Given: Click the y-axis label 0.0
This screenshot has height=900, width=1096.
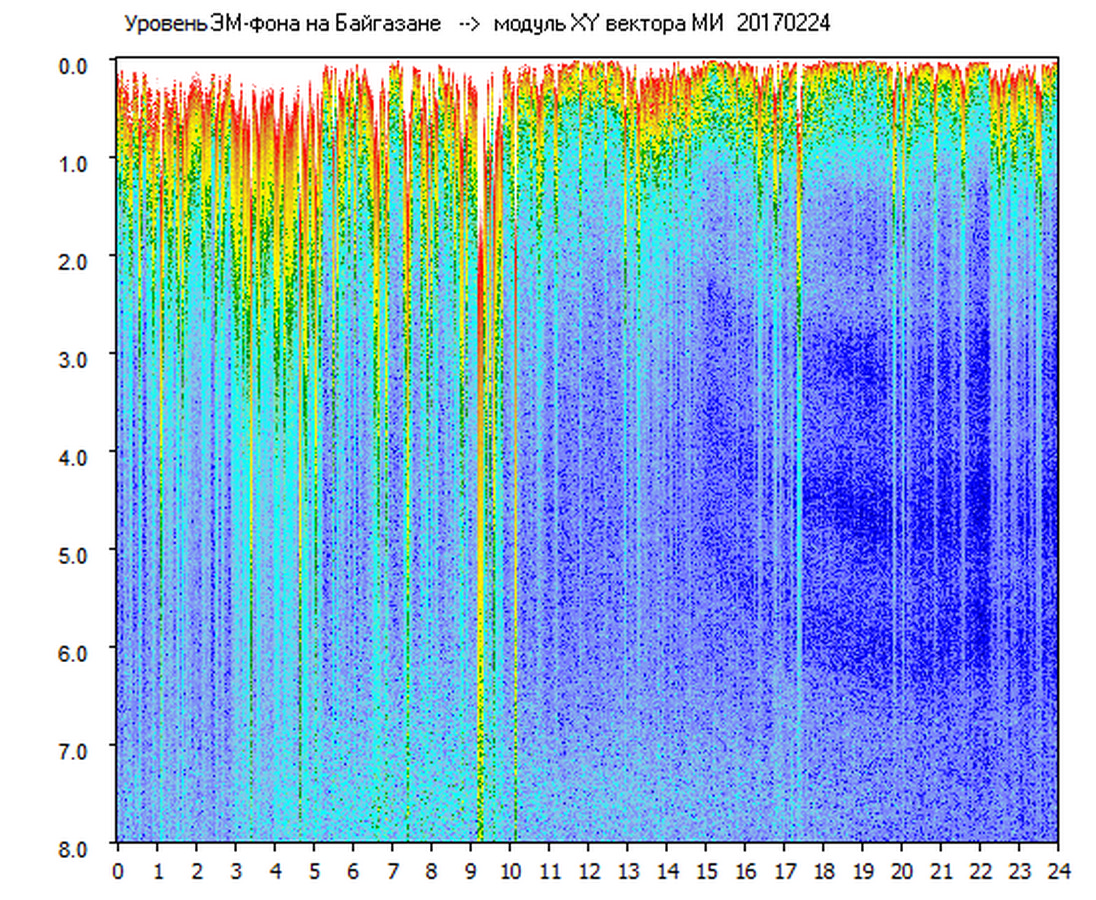Looking at the screenshot, I should [76, 65].
